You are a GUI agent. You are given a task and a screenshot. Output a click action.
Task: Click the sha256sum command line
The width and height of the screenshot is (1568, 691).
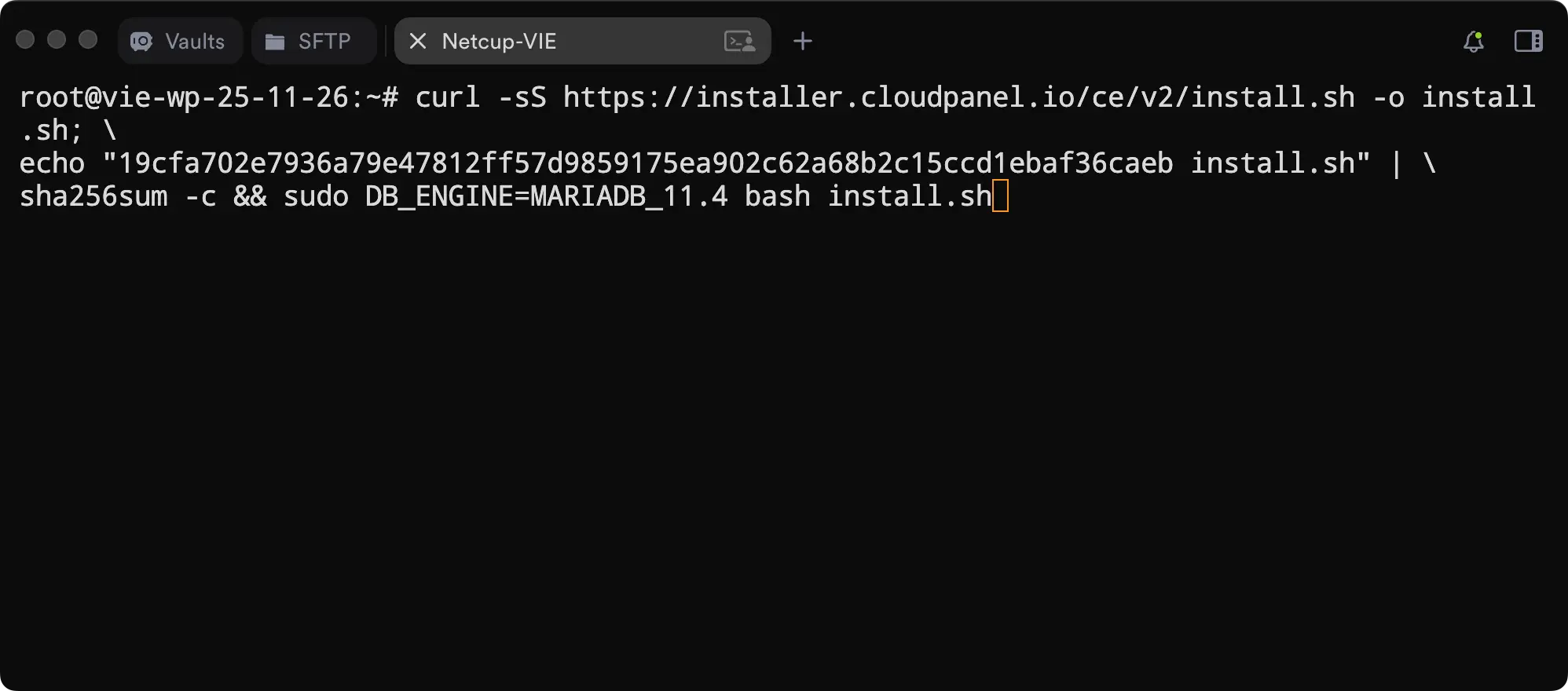pyautogui.click(x=94, y=196)
